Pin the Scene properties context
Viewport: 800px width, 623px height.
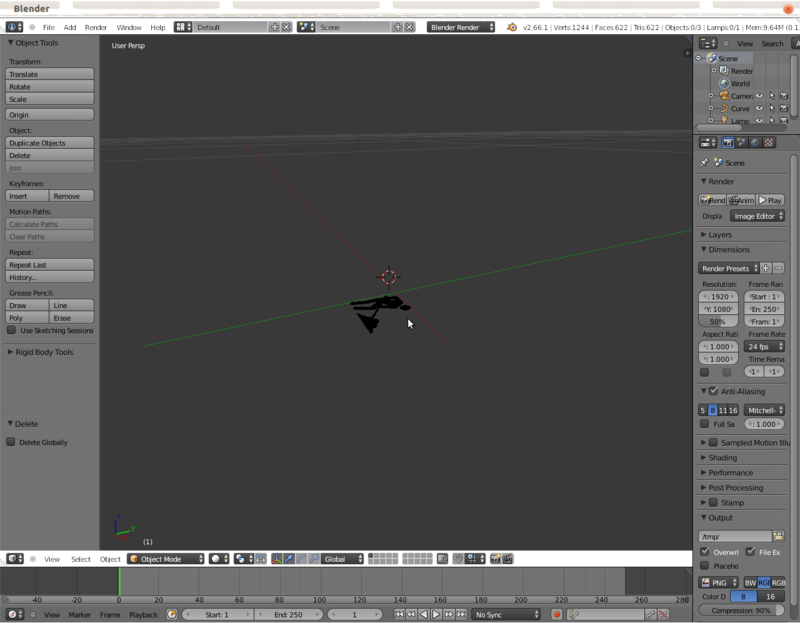tap(704, 162)
